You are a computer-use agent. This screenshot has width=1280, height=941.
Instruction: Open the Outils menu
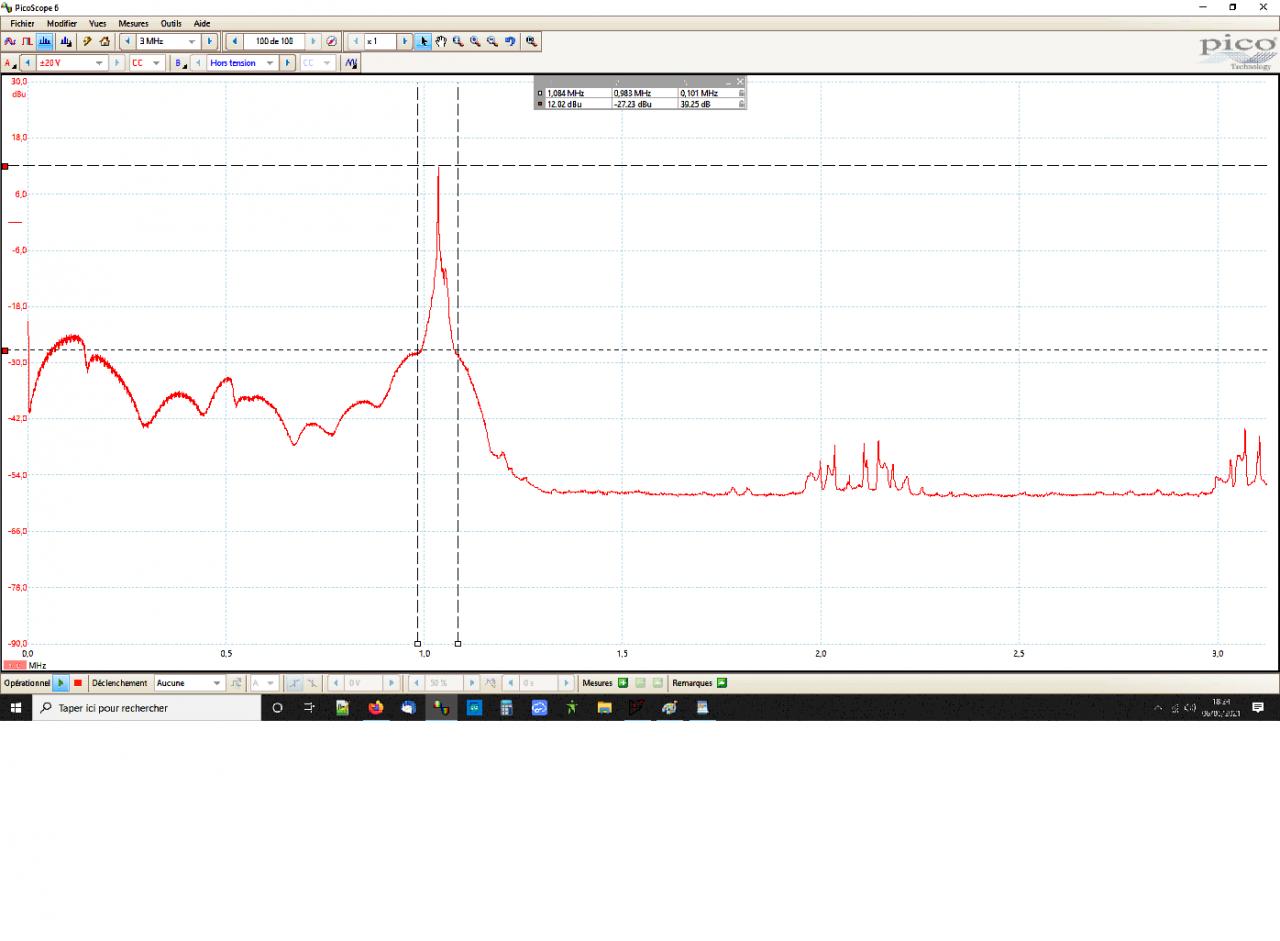click(x=171, y=23)
